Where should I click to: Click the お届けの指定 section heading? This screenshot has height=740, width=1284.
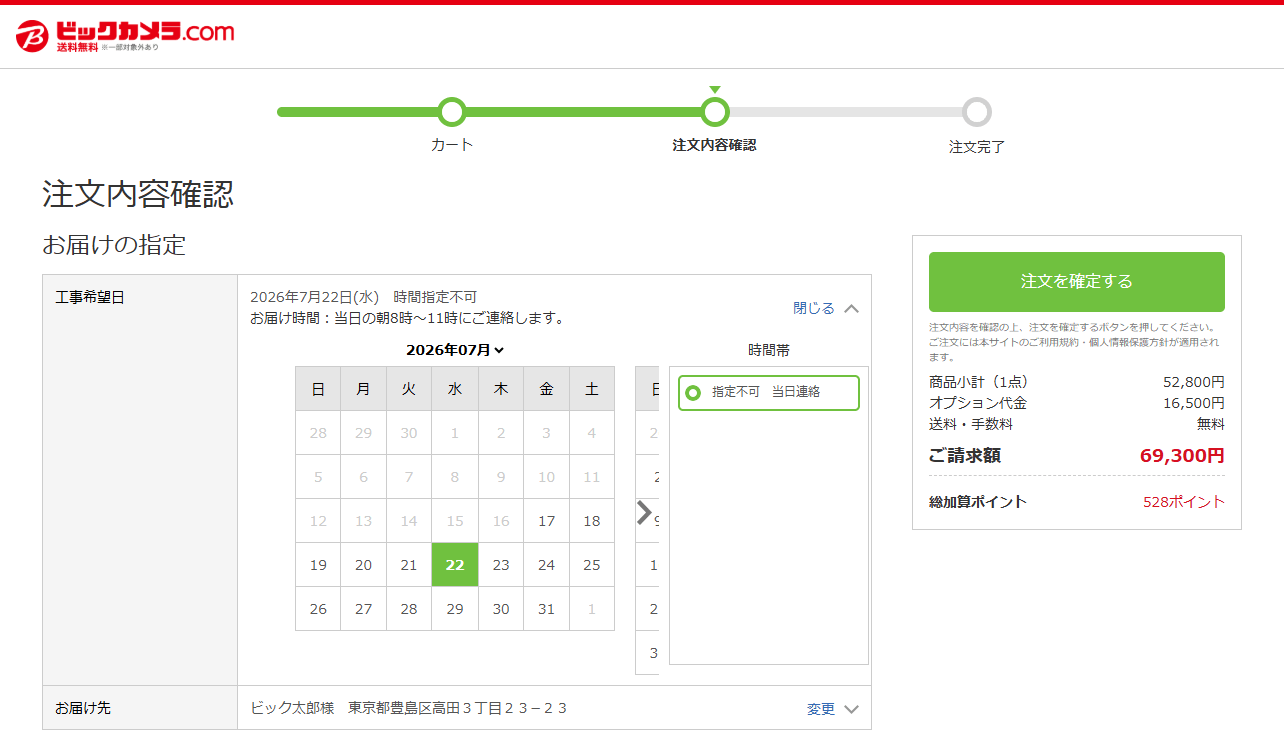click(114, 245)
